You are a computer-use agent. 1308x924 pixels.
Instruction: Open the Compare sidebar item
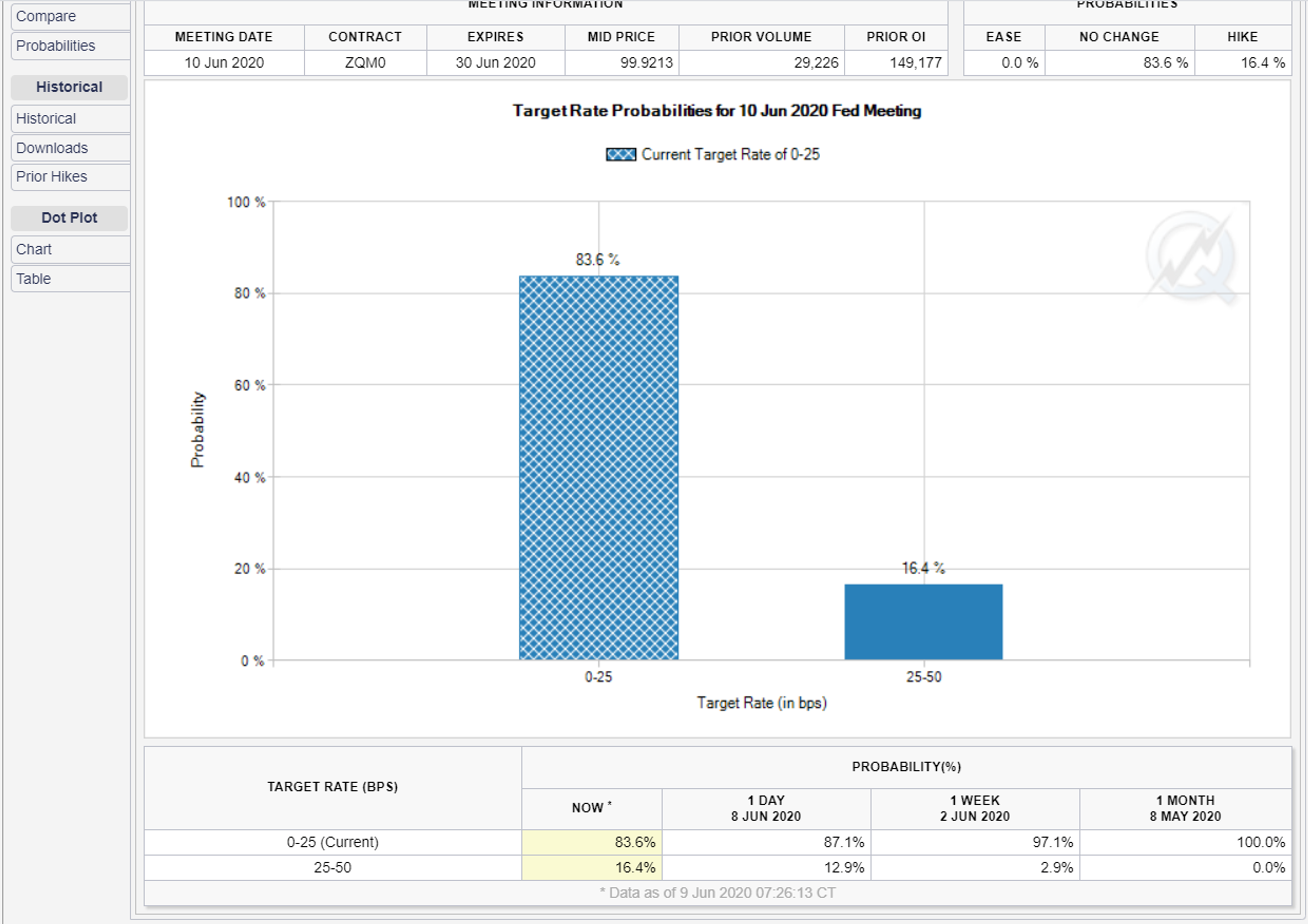pyautogui.click(x=71, y=17)
